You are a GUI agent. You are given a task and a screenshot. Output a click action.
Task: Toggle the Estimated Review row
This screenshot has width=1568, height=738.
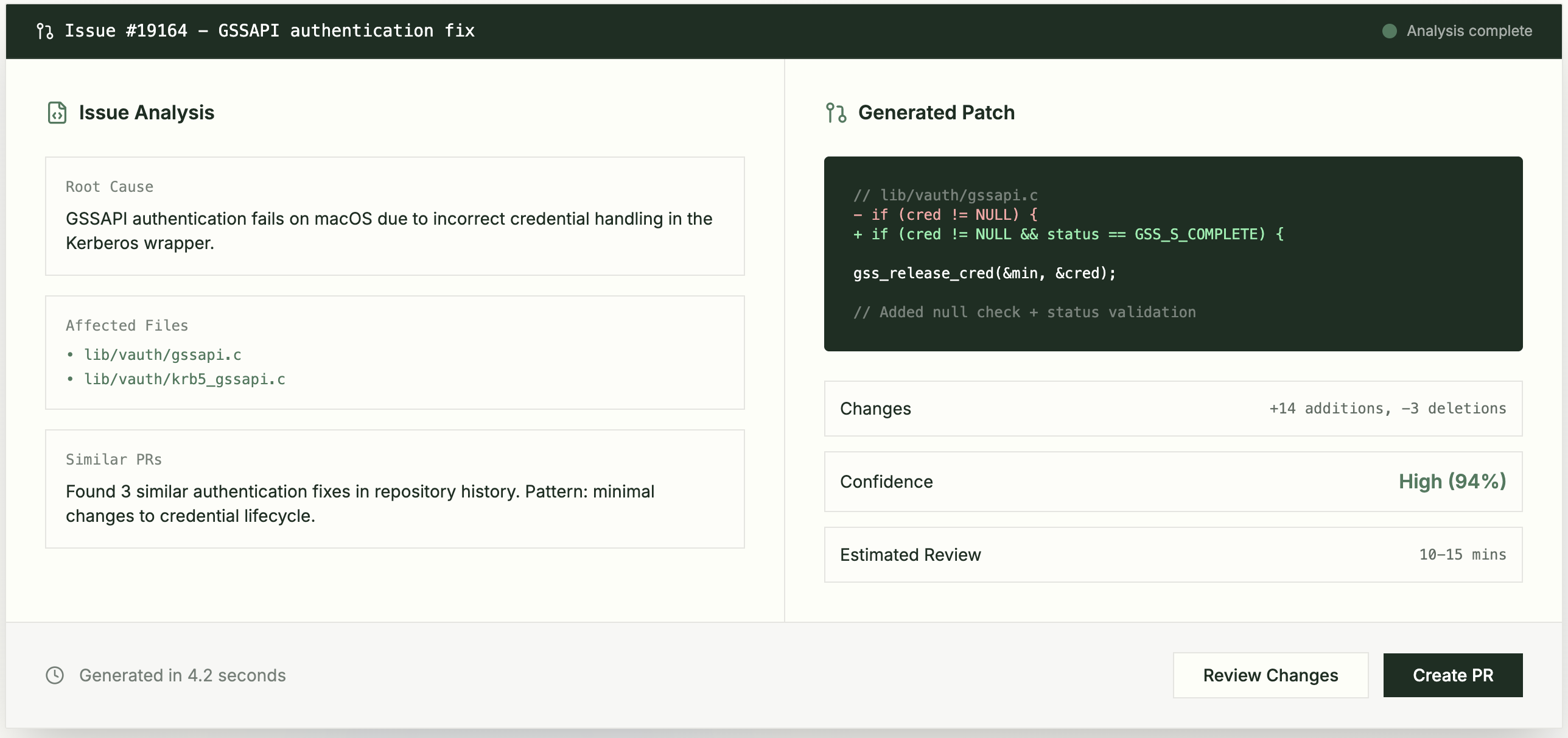click(1173, 554)
